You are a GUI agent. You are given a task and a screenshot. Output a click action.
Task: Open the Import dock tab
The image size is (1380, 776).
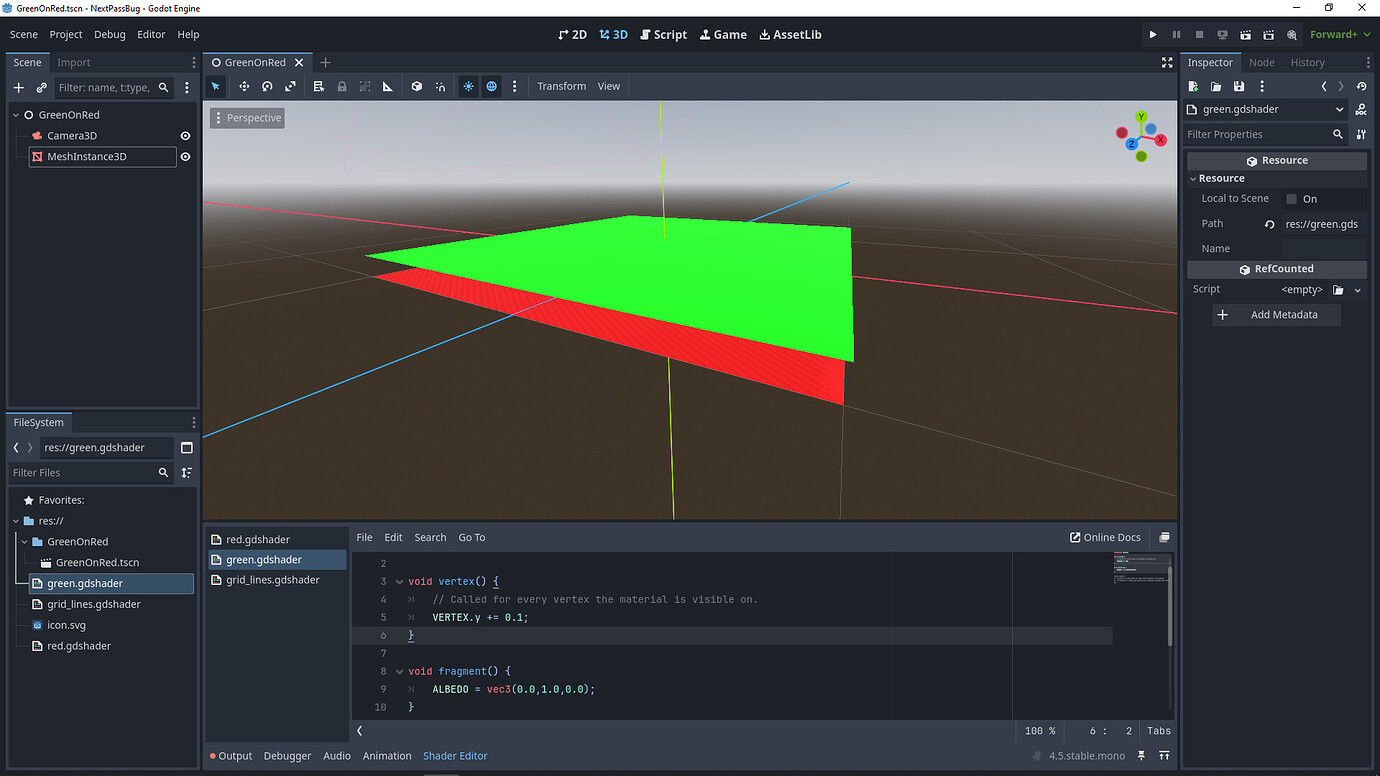point(74,62)
